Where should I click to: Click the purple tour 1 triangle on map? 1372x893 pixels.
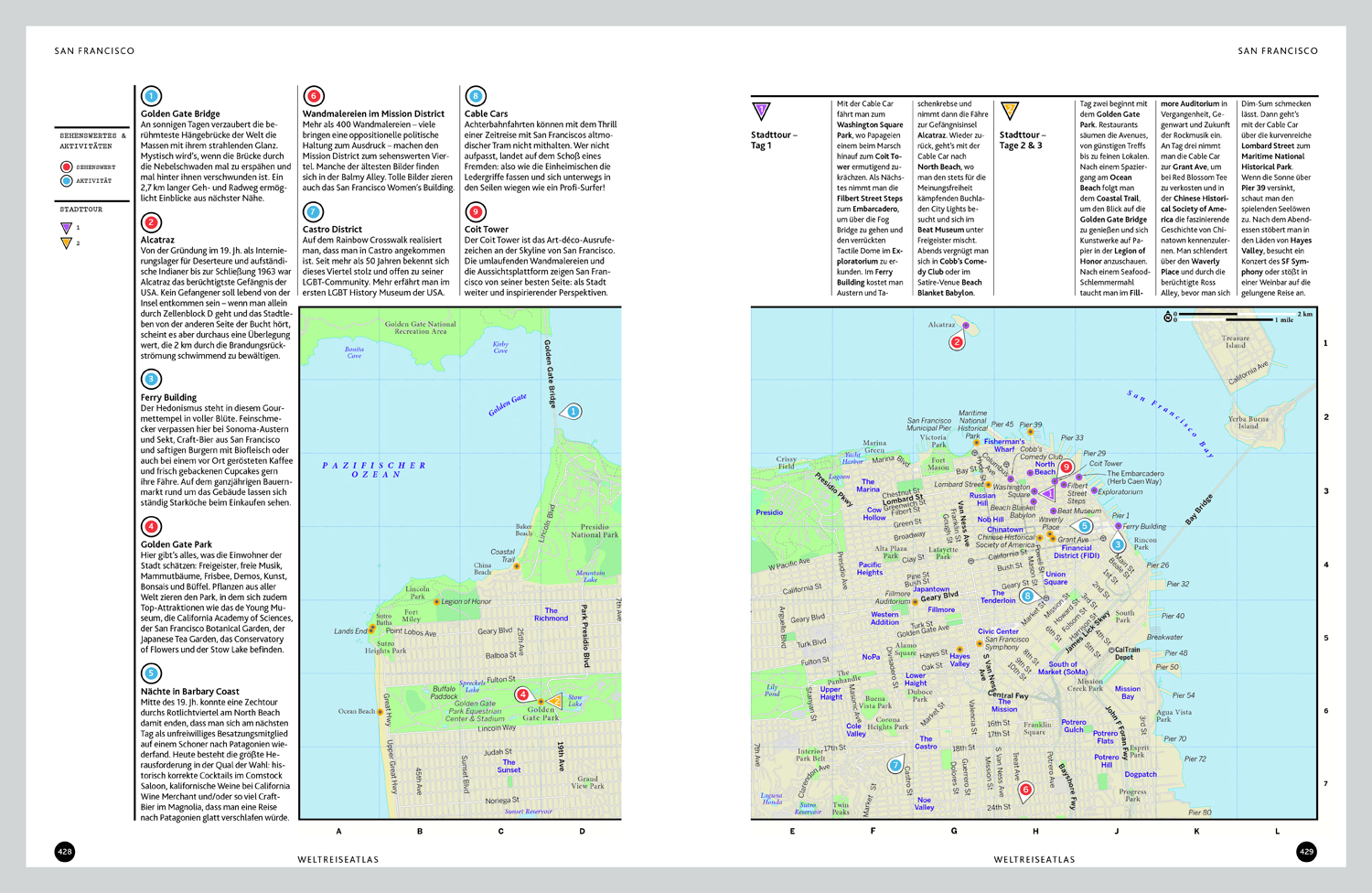click(x=1047, y=494)
